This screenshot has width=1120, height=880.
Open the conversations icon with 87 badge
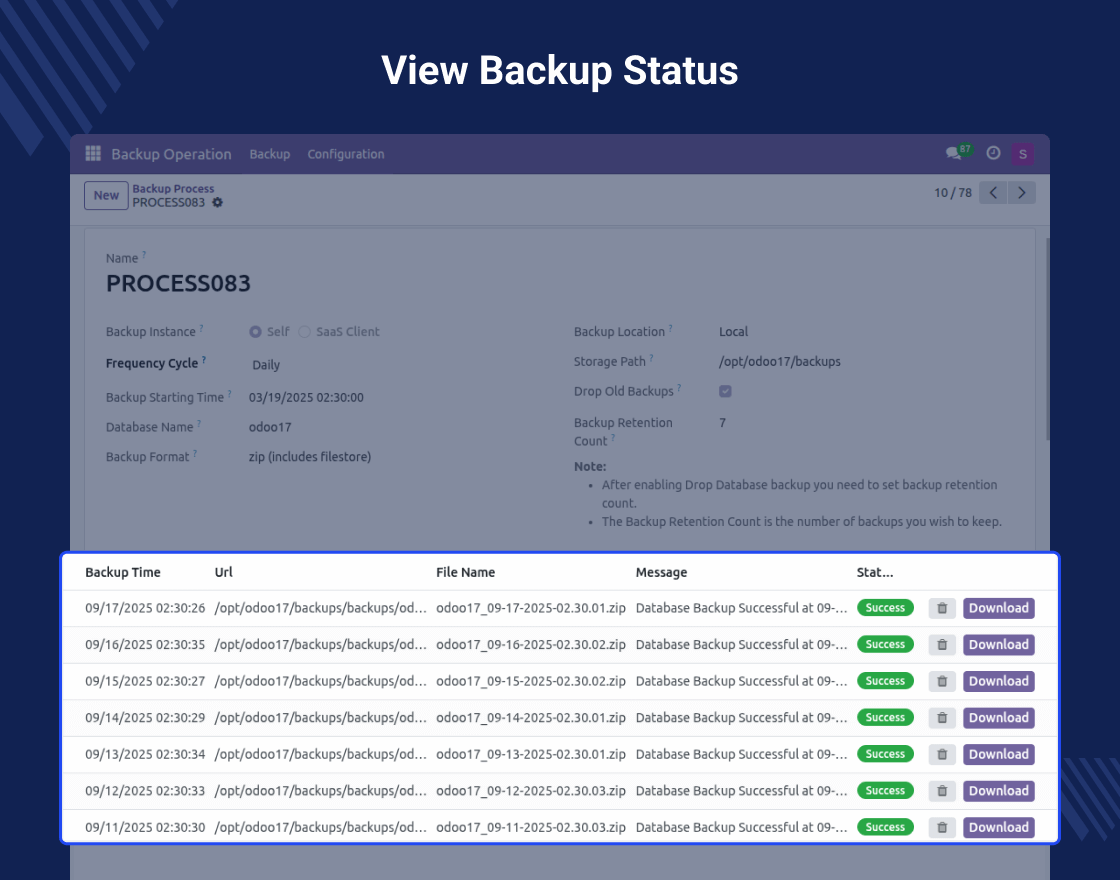tap(957, 152)
